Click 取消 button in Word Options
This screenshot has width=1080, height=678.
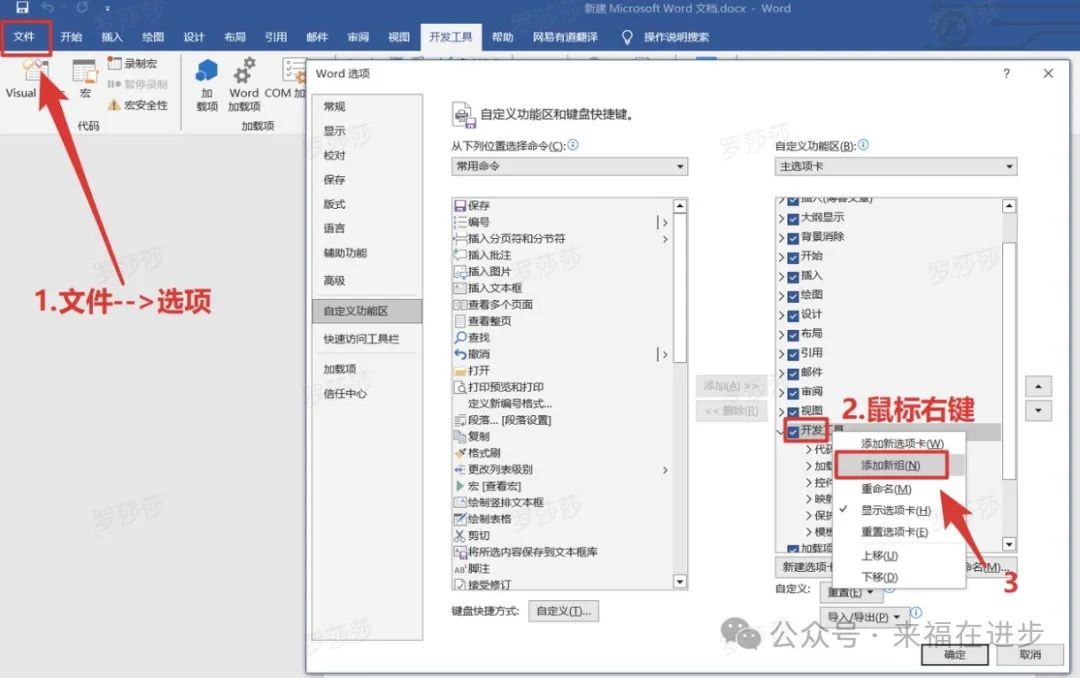click(x=1030, y=655)
